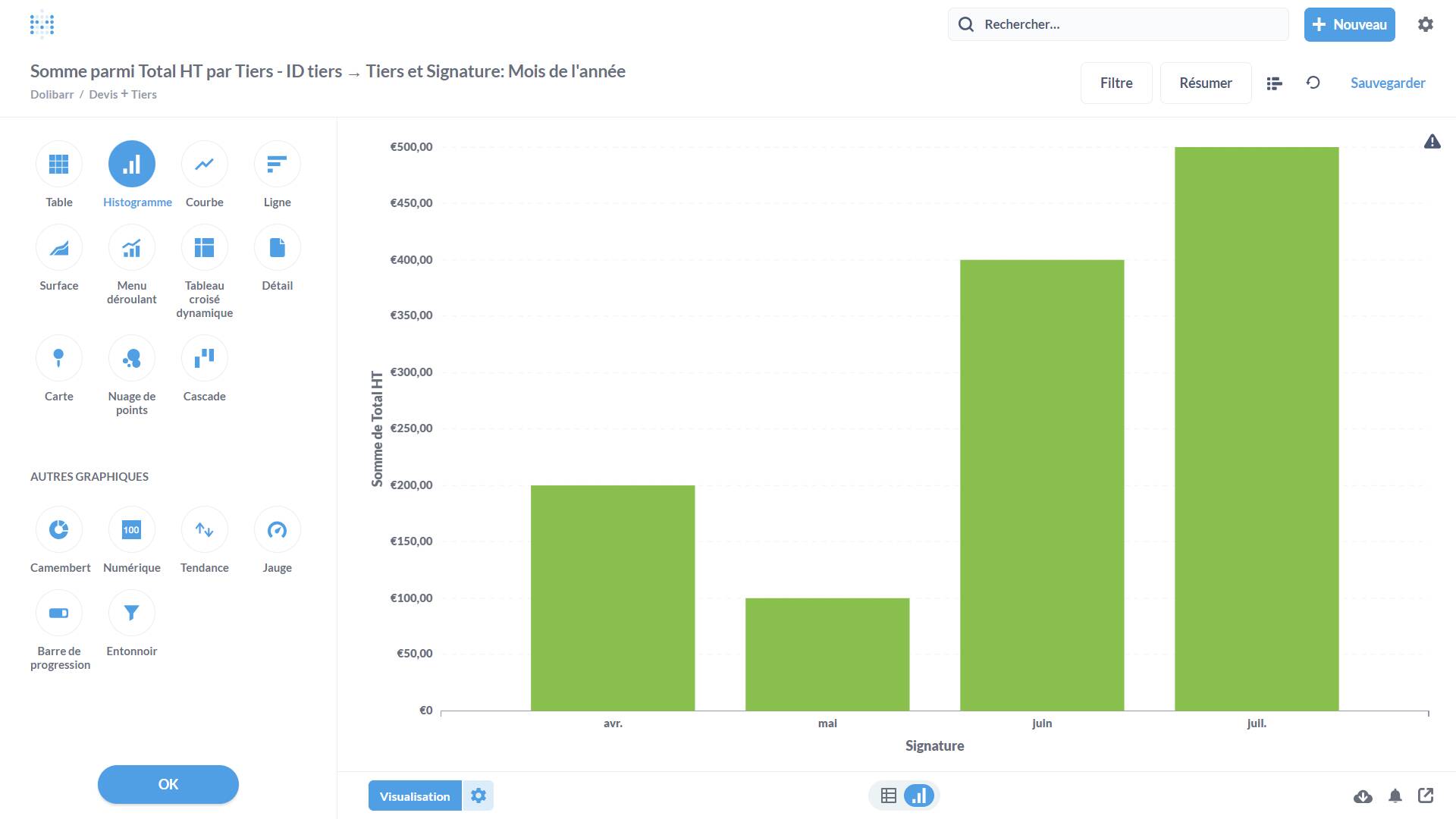The image size is (1456, 819).
Task: Open the Filtre button
Action: coord(1116,83)
